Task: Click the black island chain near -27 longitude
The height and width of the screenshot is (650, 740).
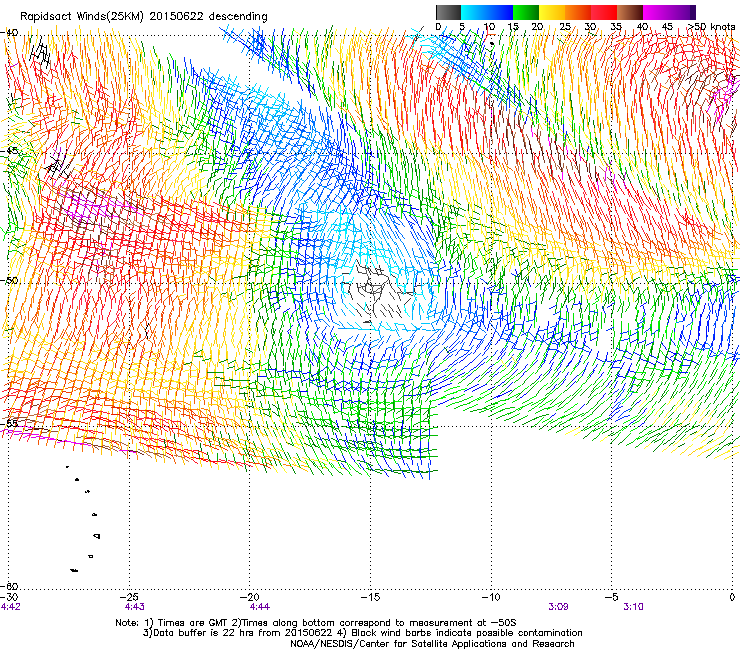Action: point(84,518)
